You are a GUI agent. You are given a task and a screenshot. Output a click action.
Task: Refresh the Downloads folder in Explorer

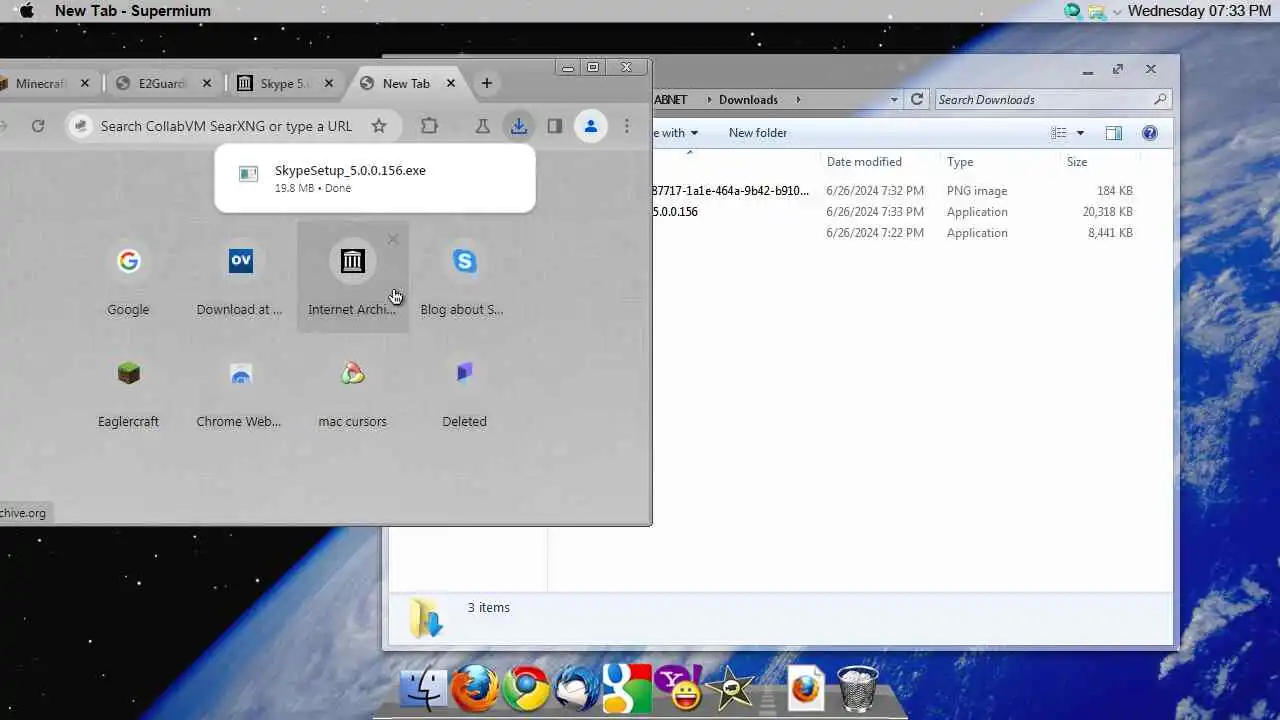917,99
